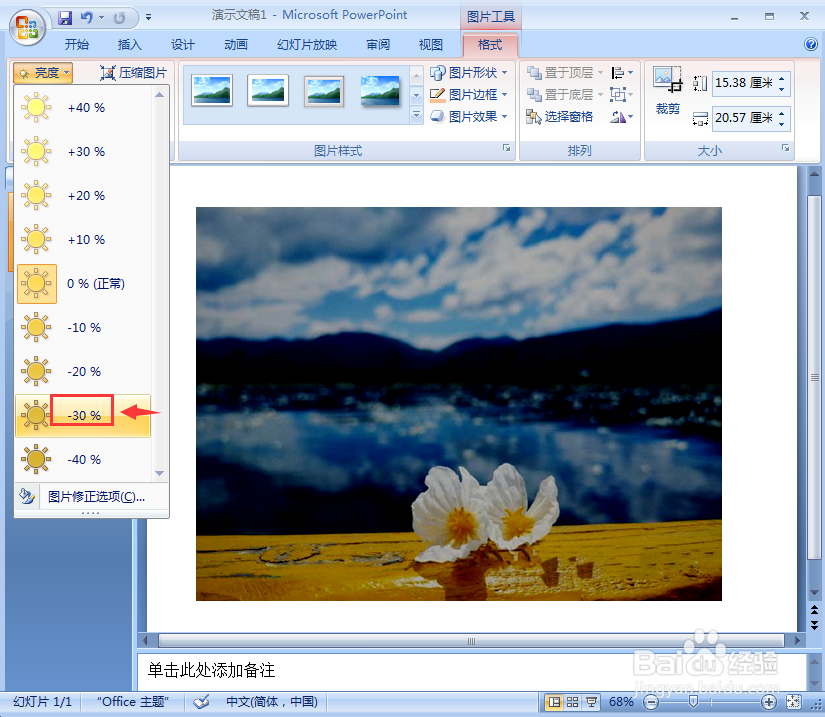The width and height of the screenshot is (825, 717).
Task: Apply the second picture style thumbnail
Action: tap(268, 90)
